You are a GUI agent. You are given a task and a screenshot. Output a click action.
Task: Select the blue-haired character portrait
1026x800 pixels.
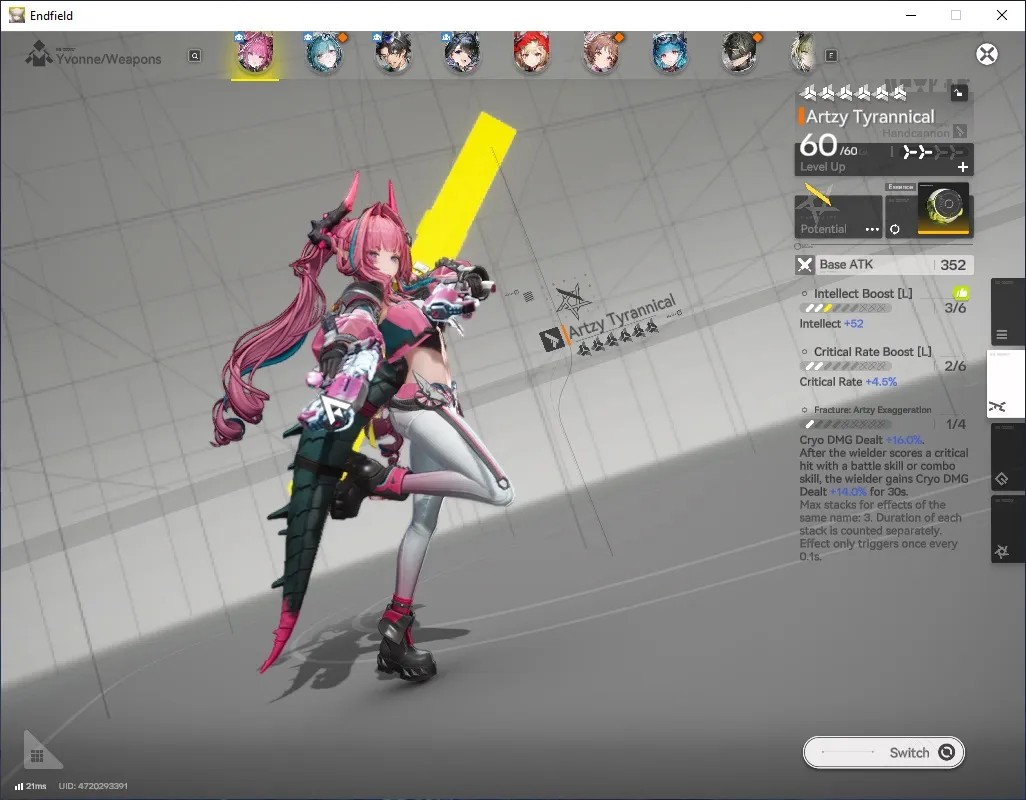click(670, 52)
